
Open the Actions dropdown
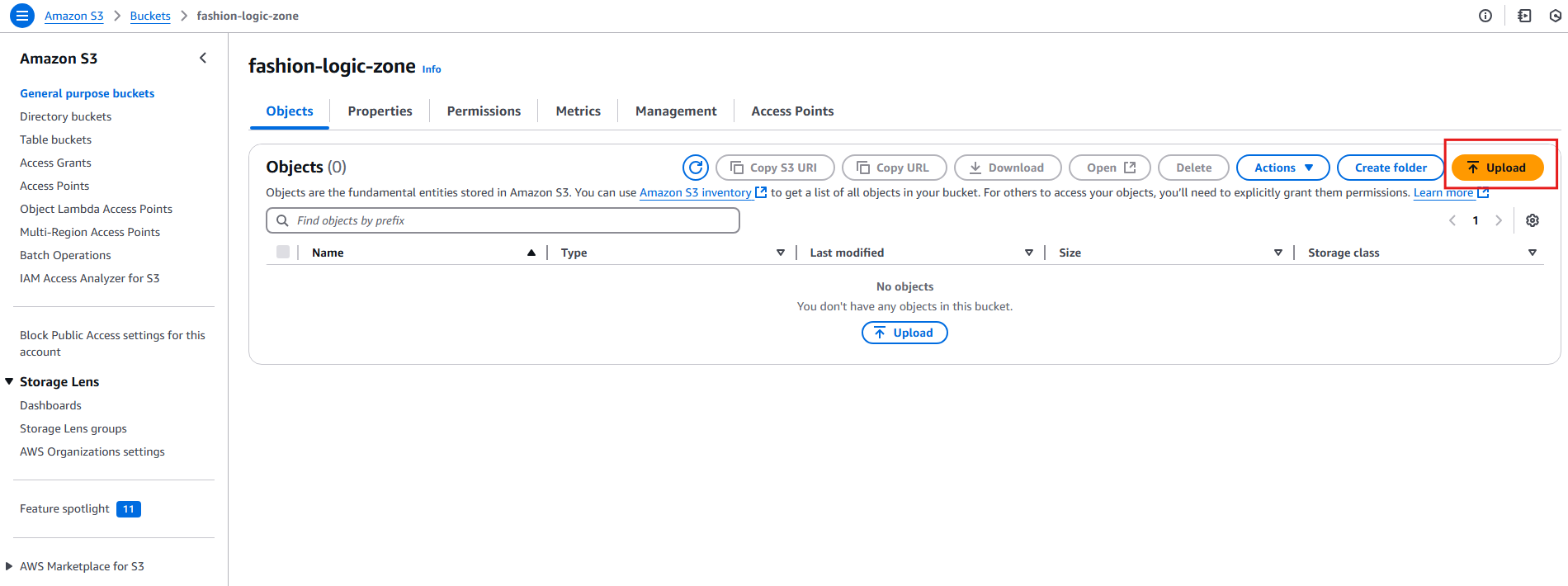pyautogui.click(x=1282, y=168)
